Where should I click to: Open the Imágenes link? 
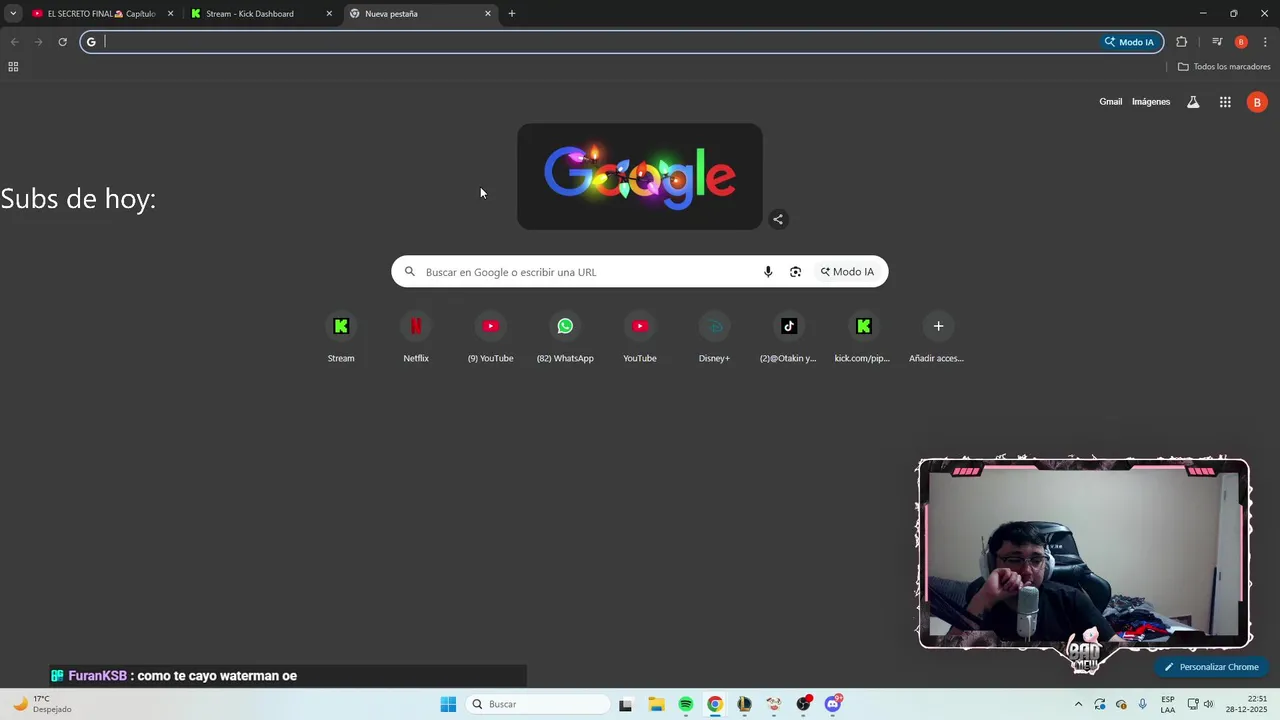click(x=1151, y=102)
